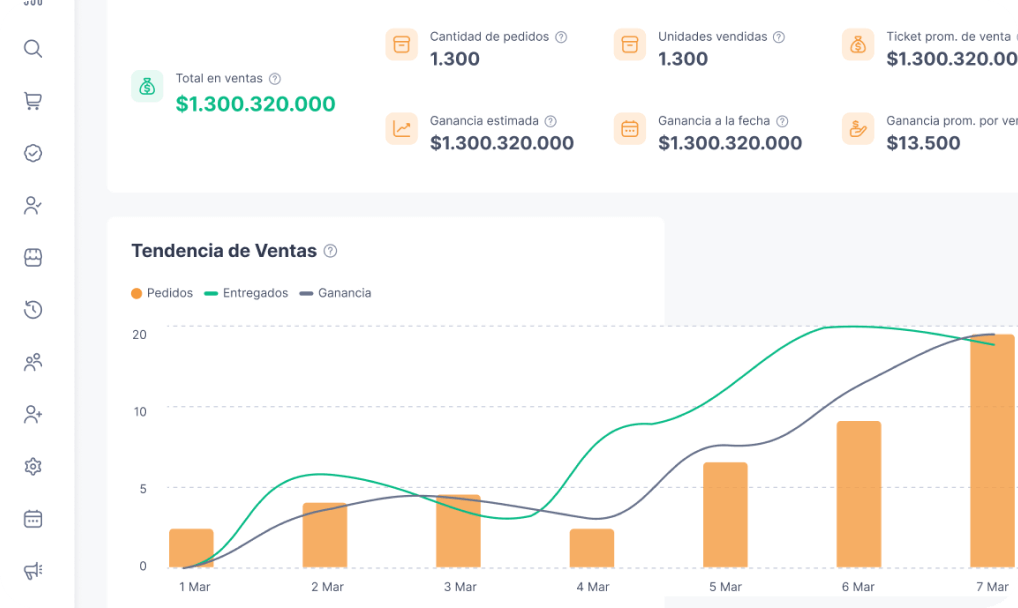Image resolution: width=1018 pixels, height=608 pixels.
Task: Click the orange bar for 7 Mar
Action: point(992,450)
